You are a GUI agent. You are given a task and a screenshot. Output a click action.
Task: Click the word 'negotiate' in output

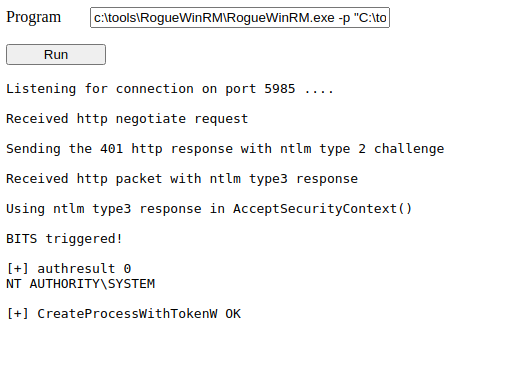coord(150,119)
